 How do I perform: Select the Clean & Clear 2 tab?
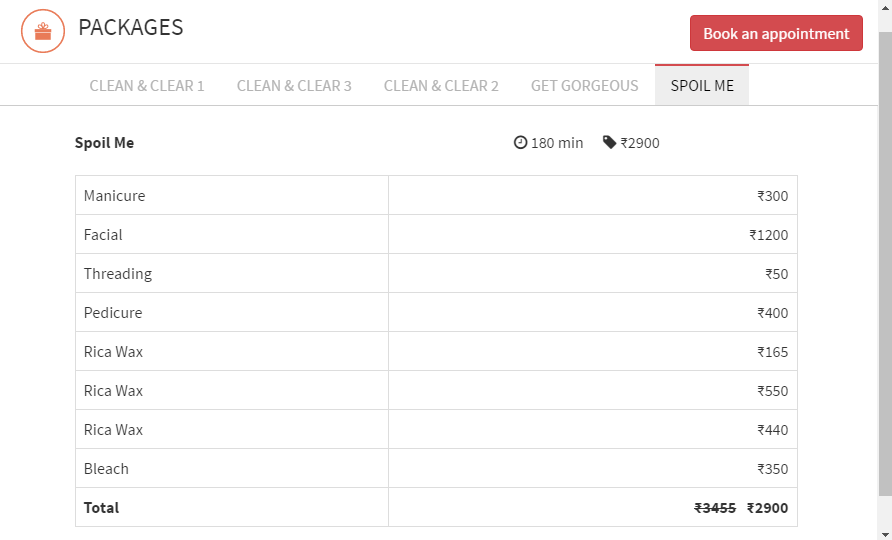pyautogui.click(x=441, y=86)
